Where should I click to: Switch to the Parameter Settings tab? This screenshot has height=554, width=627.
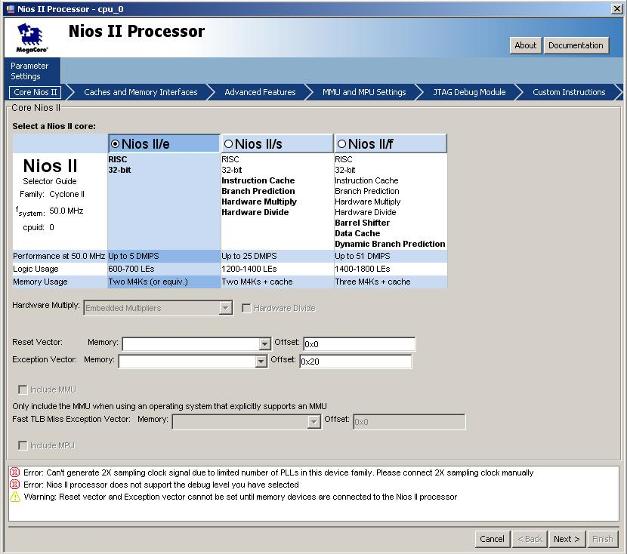[31, 71]
